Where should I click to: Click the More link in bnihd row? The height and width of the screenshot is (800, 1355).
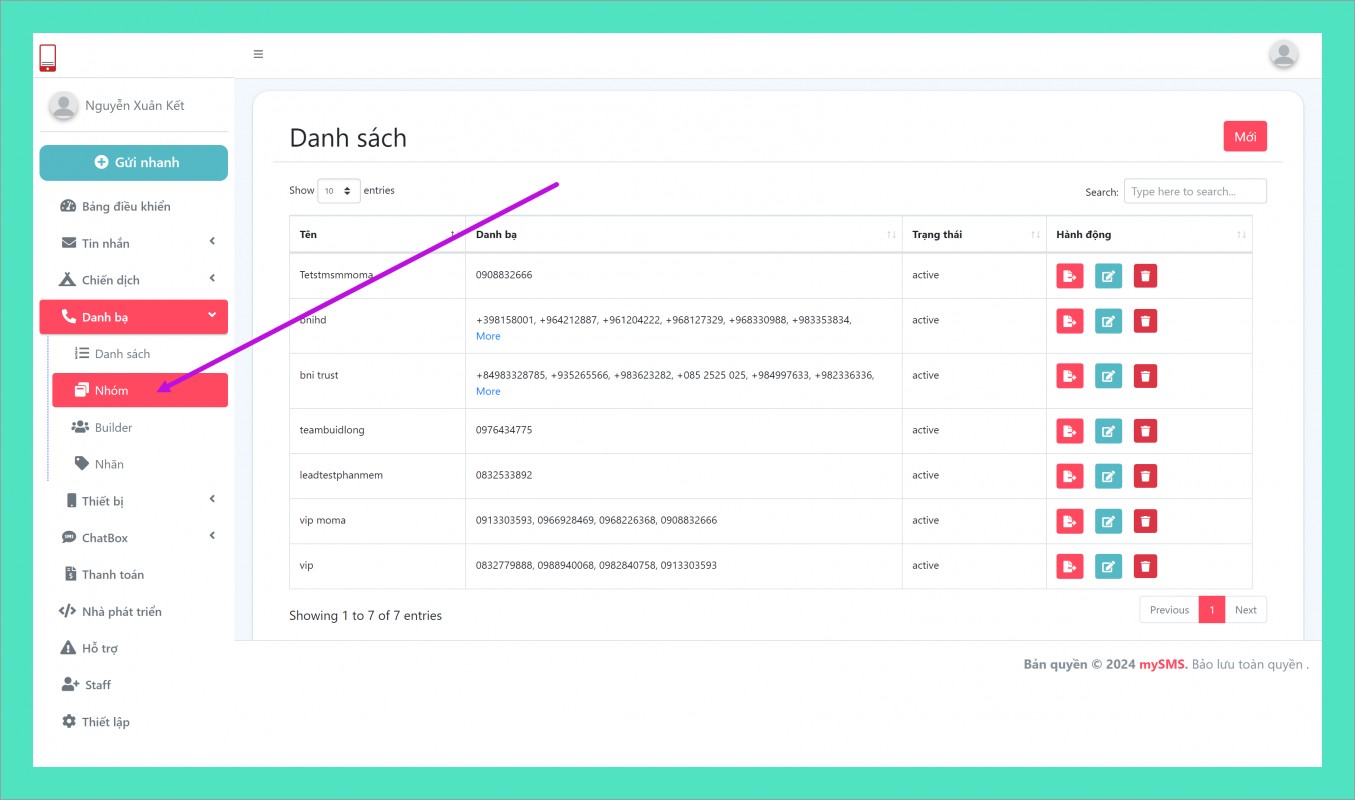coord(488,336)
